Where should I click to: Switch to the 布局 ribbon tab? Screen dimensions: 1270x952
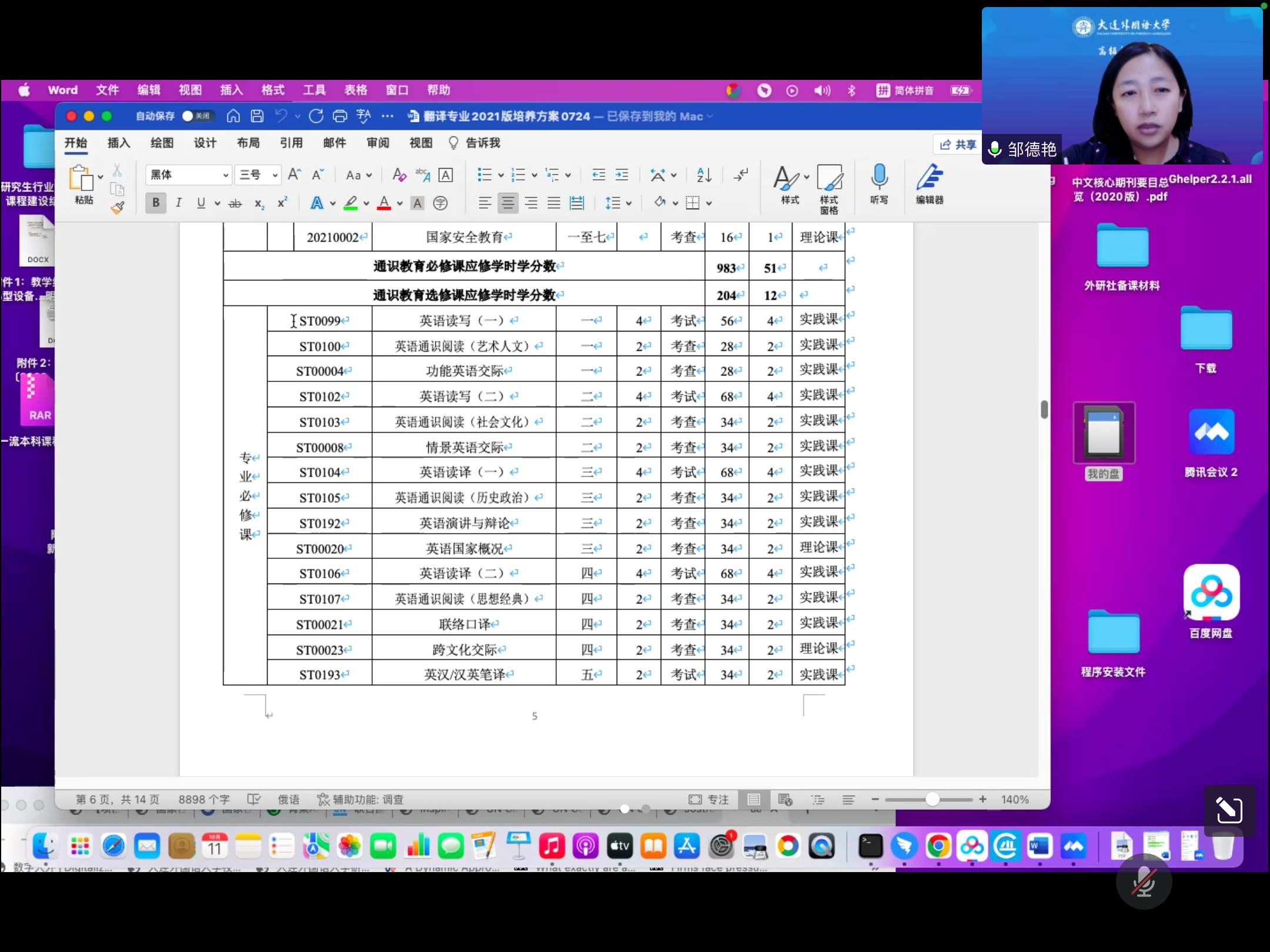click(x=248, y=143)
